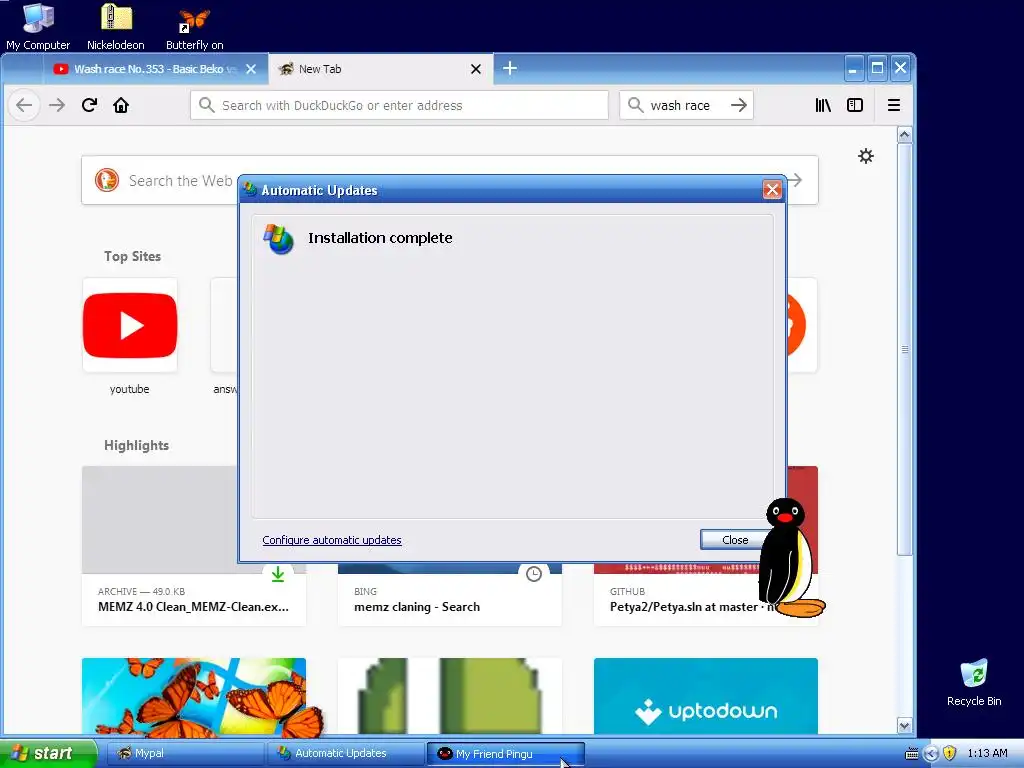
Task: Close the New Tab tab
Action: click(x=476, y=69)
